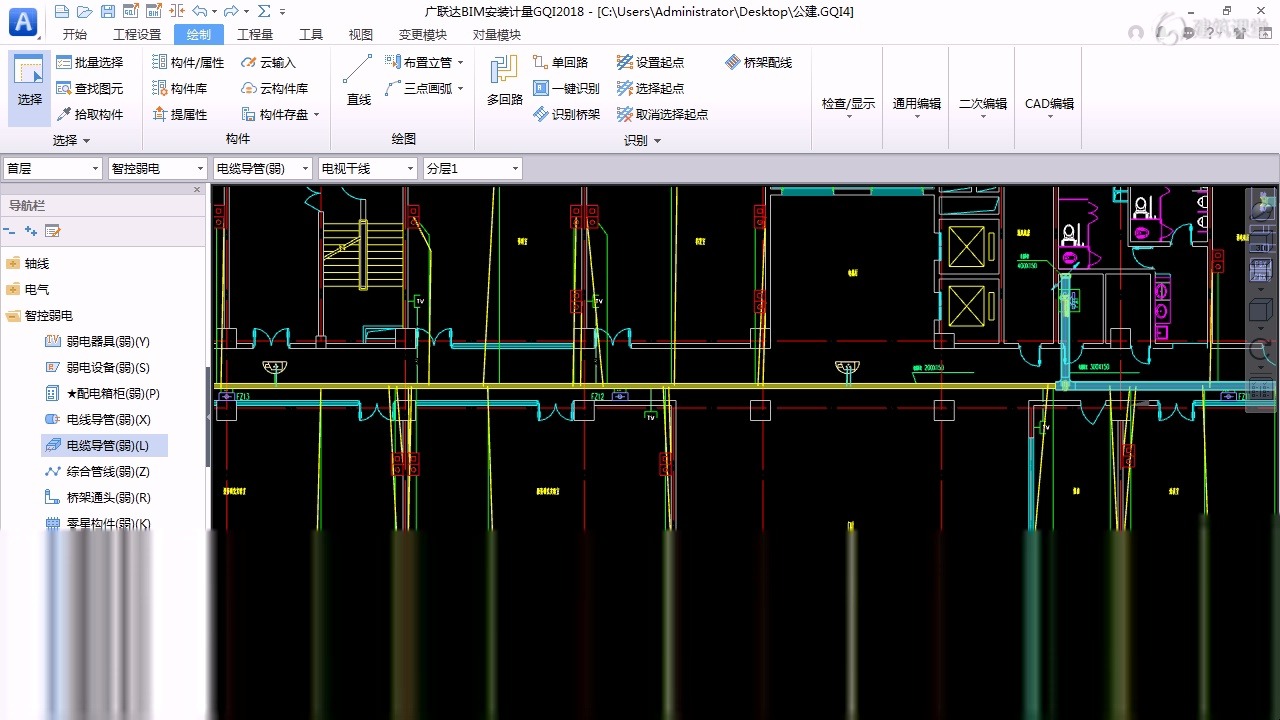Click the Save disk icon in quick access toolbar
The height and width of the screenshot is (720, 1280).
point(108,11)
